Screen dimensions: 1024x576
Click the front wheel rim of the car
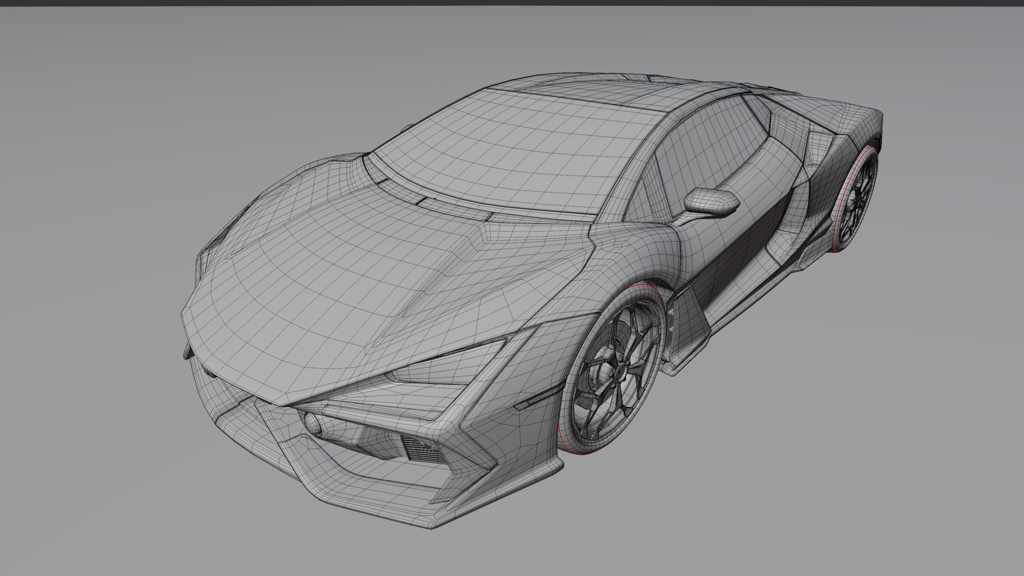coord(615,373)
